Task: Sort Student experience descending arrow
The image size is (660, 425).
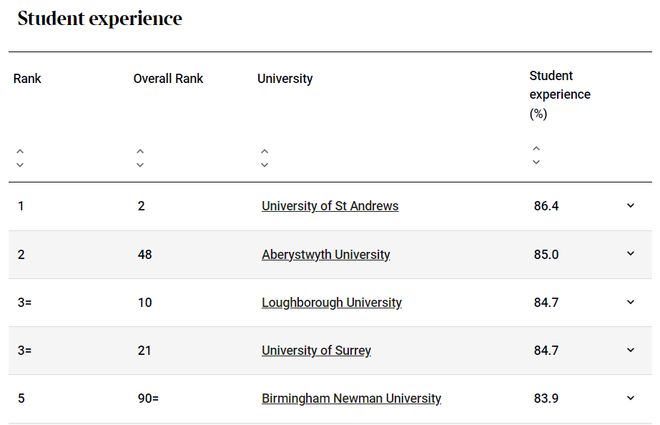Action: pyautogui.click(x=536, y=162)
